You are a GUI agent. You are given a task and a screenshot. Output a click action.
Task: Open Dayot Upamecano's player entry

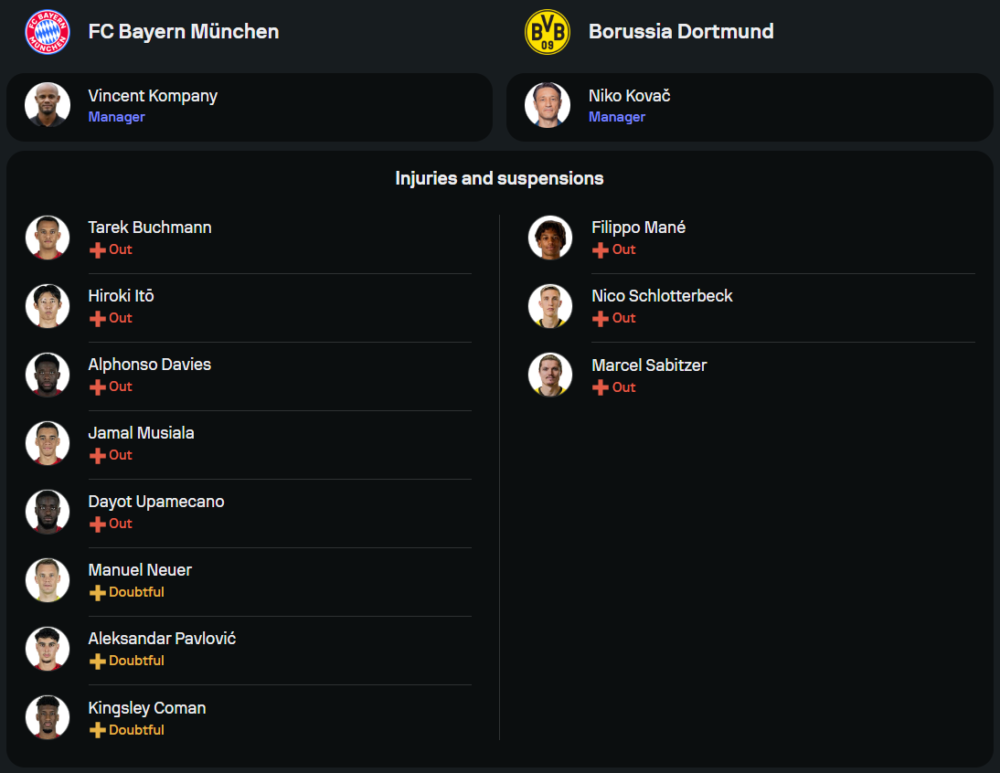156,502
